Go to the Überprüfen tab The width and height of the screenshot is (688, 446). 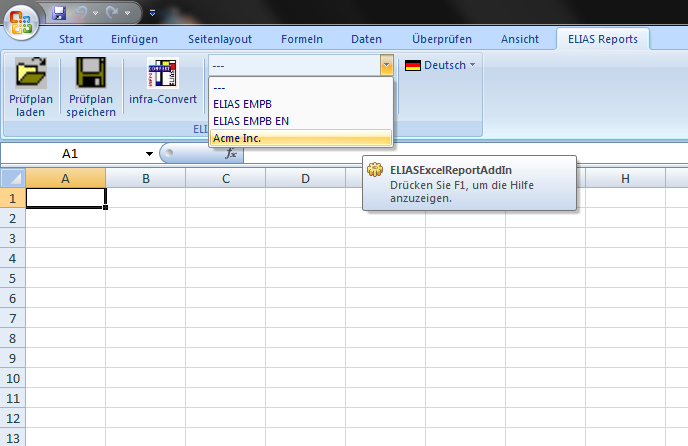click(x=442, y=39)
